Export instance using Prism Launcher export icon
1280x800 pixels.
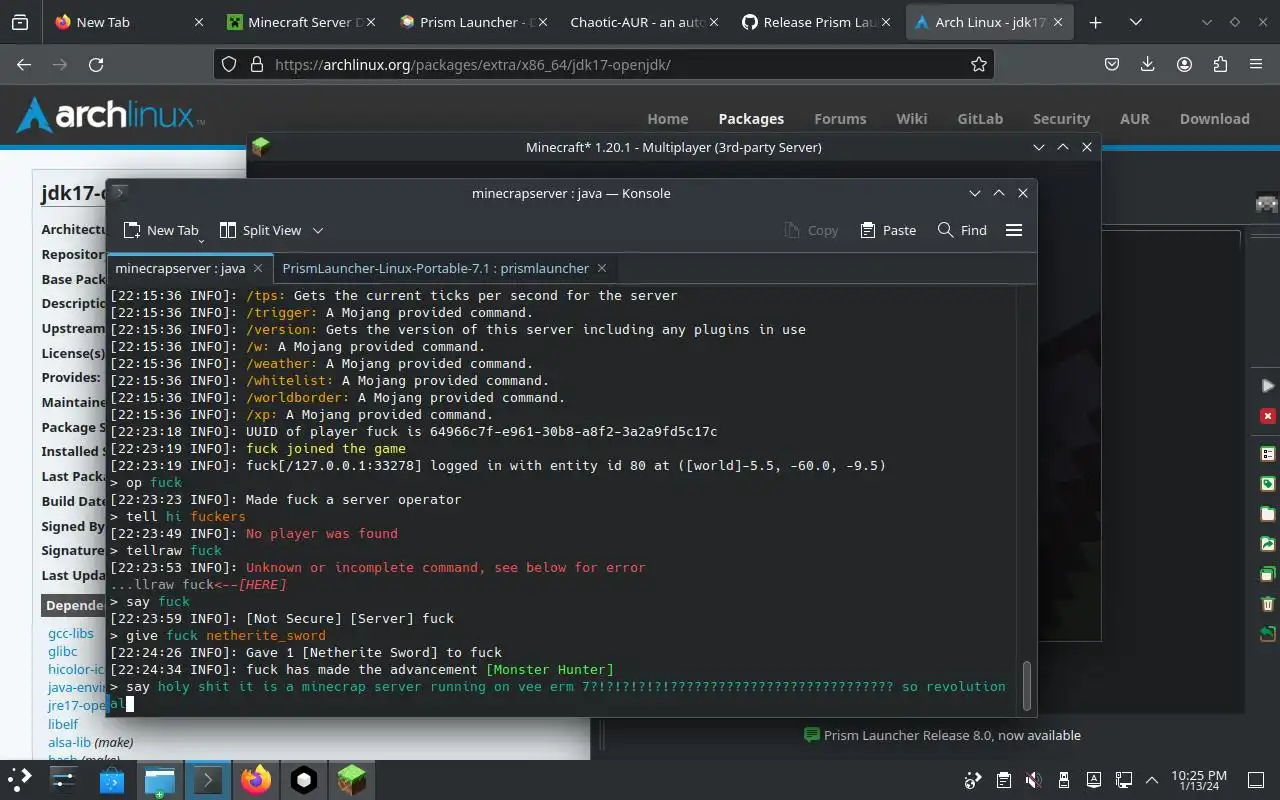pos(1268,544)
